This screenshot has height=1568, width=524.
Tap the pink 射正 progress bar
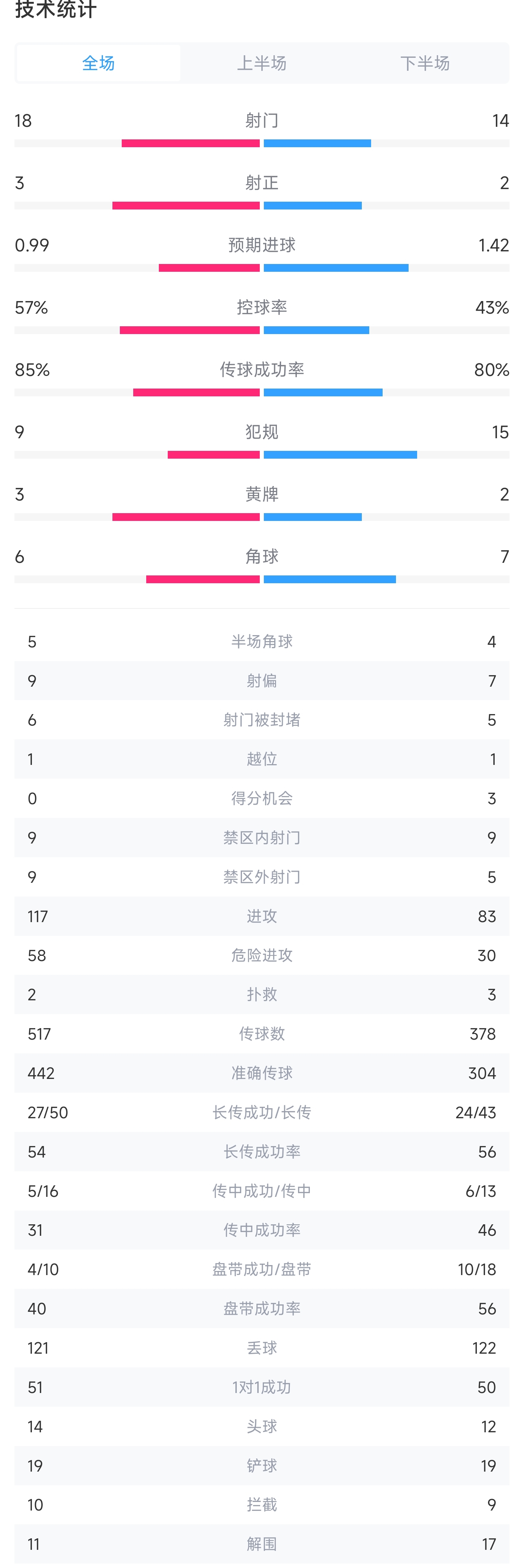coord(186,206)
